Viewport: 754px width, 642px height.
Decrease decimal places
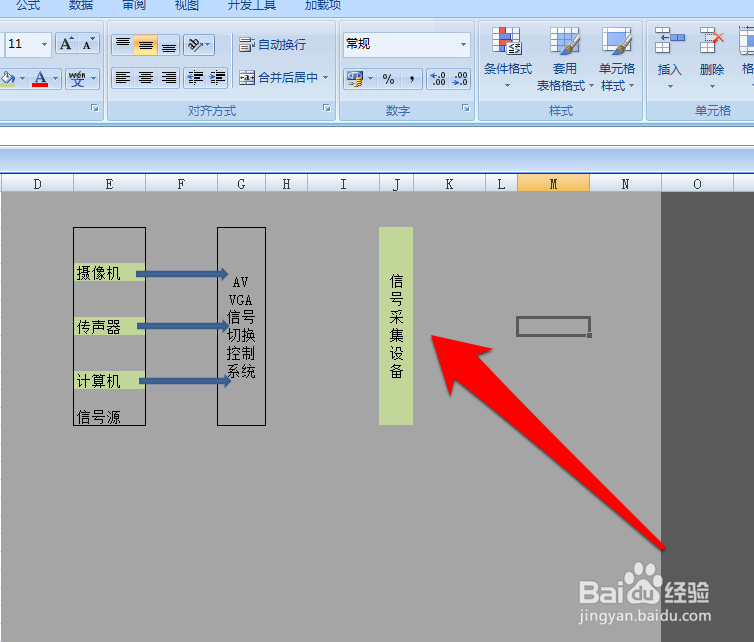pyautogui.click(x=460, y=78)
